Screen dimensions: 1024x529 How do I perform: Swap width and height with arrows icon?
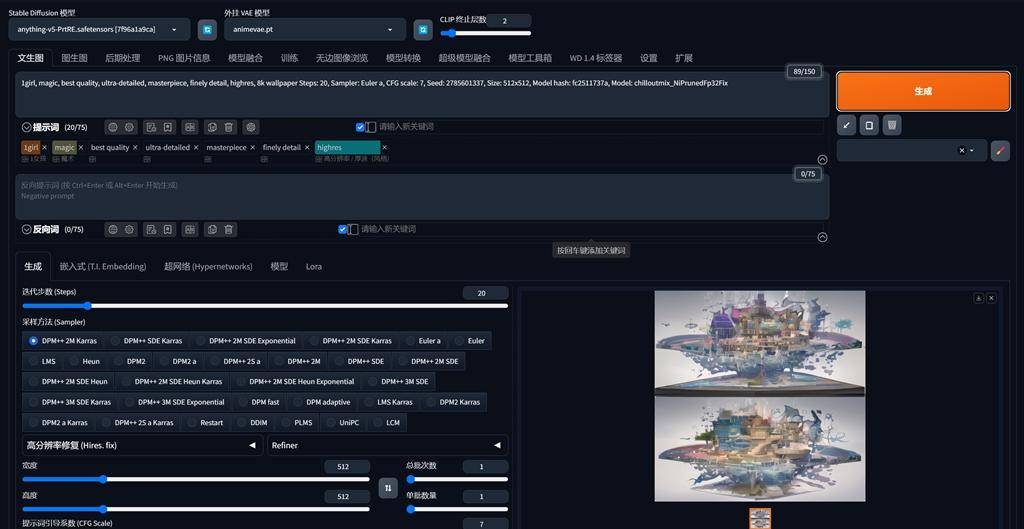point(388,488)
